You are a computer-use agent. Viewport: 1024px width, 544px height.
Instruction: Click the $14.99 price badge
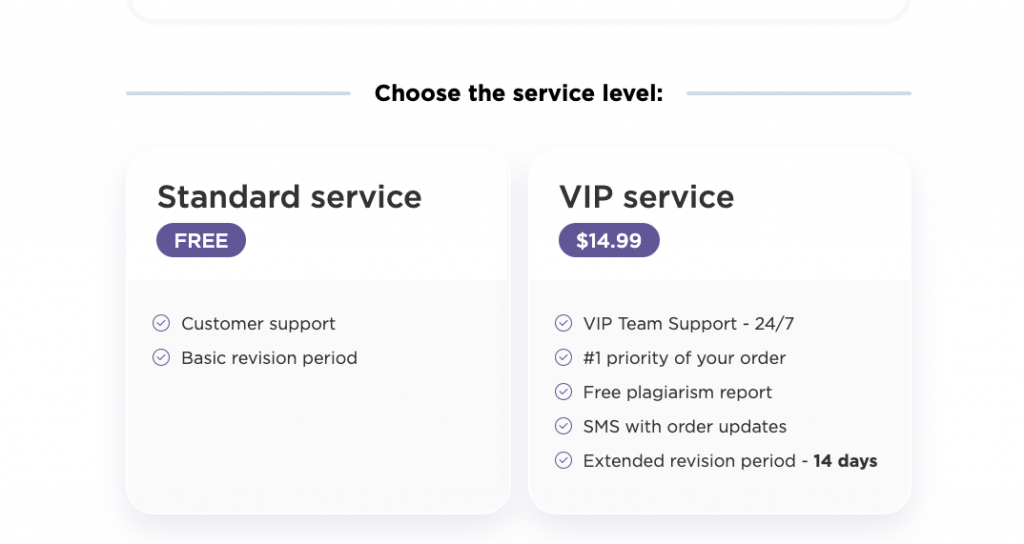609,240
